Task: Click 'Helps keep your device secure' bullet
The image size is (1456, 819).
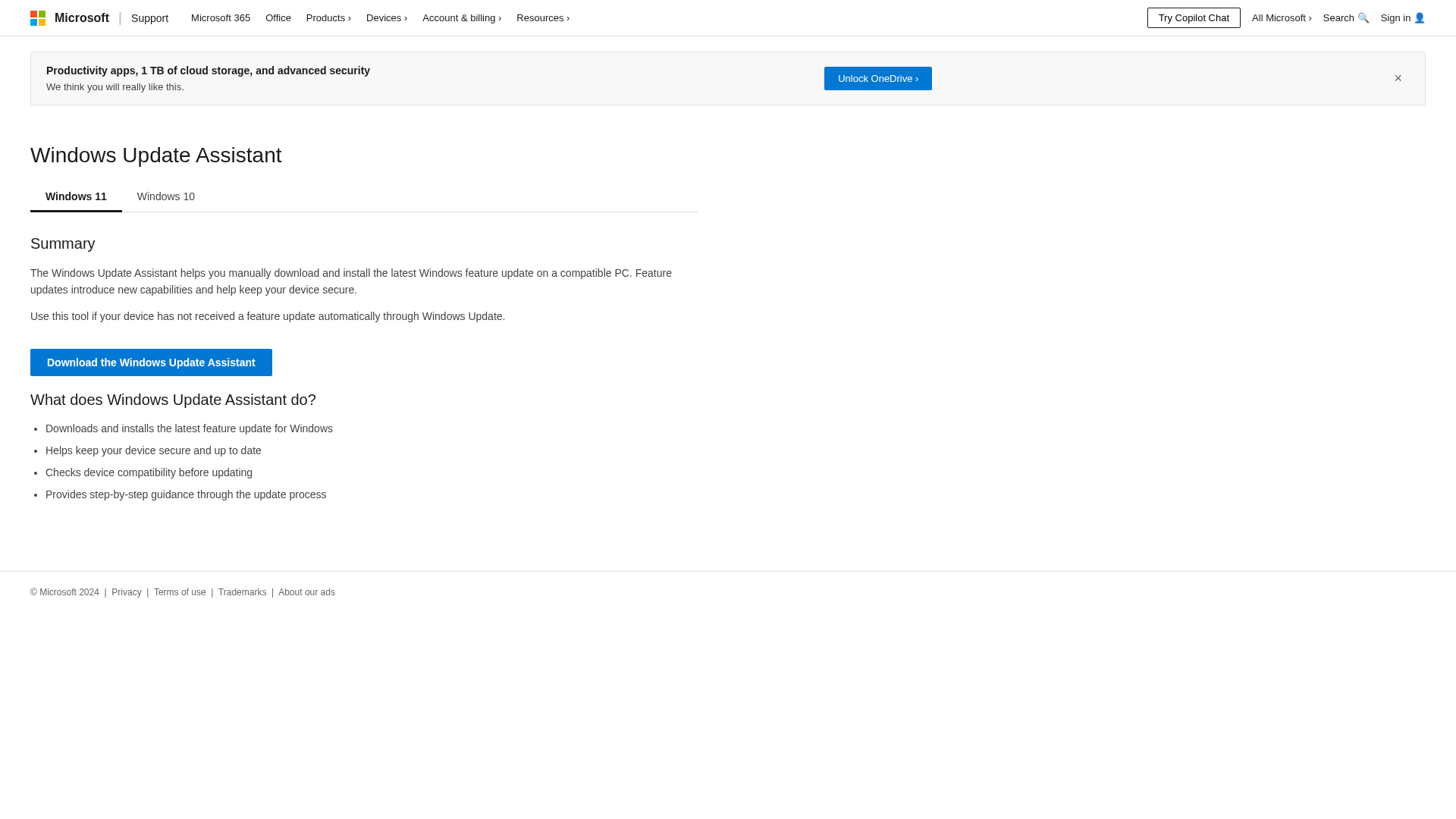Action: click(x=153, y=450)
